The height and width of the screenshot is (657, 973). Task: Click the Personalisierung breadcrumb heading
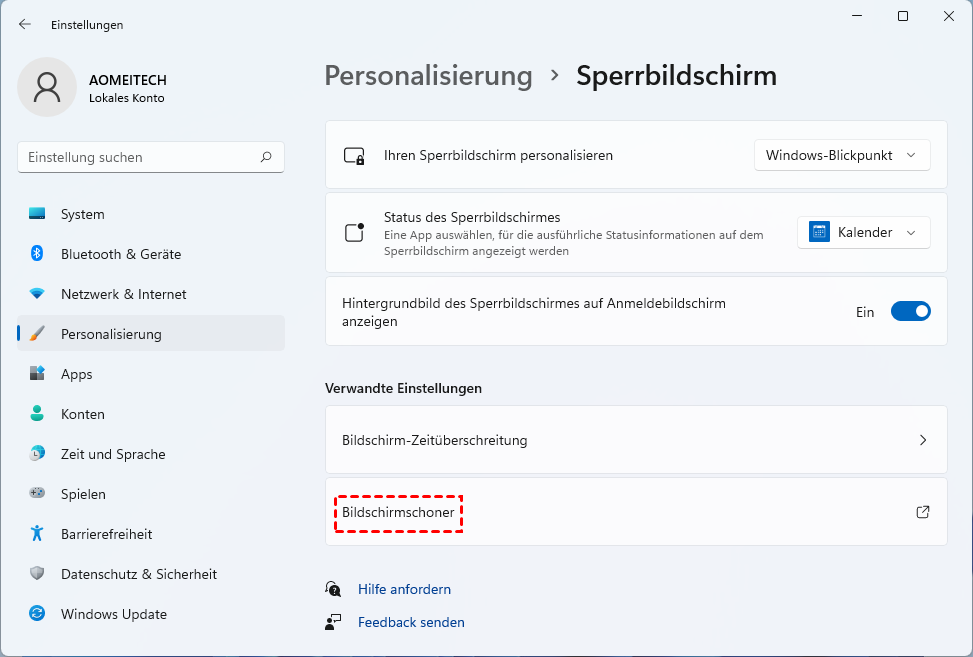pyautogui.click(x=428, y=76)
